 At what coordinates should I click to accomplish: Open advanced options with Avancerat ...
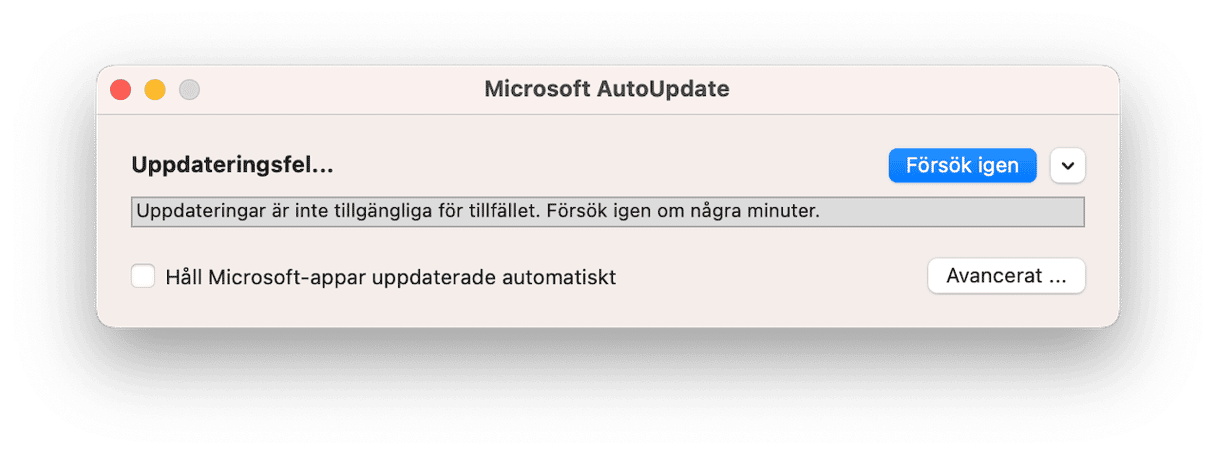coord(1006,277)
